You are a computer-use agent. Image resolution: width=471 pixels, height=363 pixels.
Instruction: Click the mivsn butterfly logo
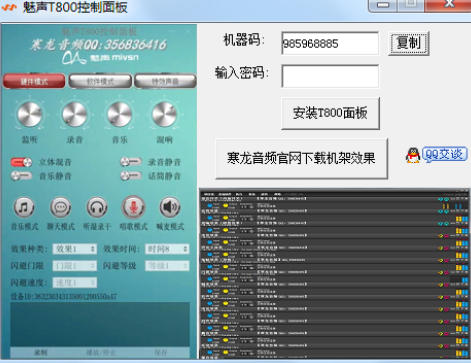tap(74, 58)
